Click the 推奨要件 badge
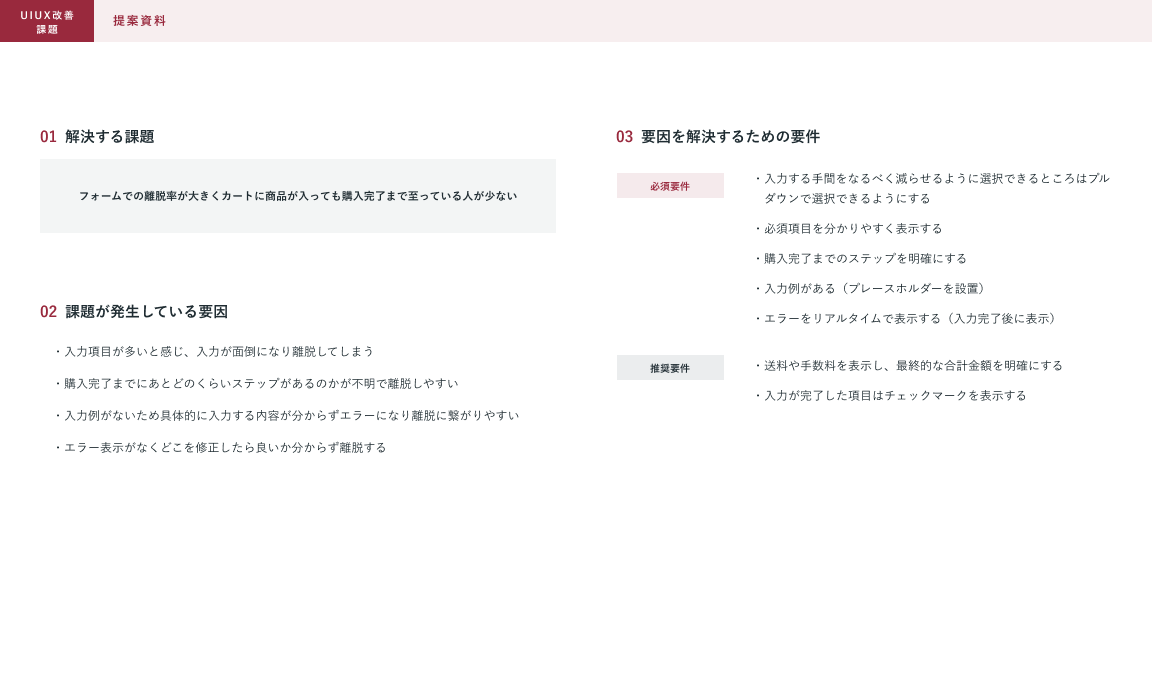The width and height of the screenshot is (1152, 700). click(670, 368)
